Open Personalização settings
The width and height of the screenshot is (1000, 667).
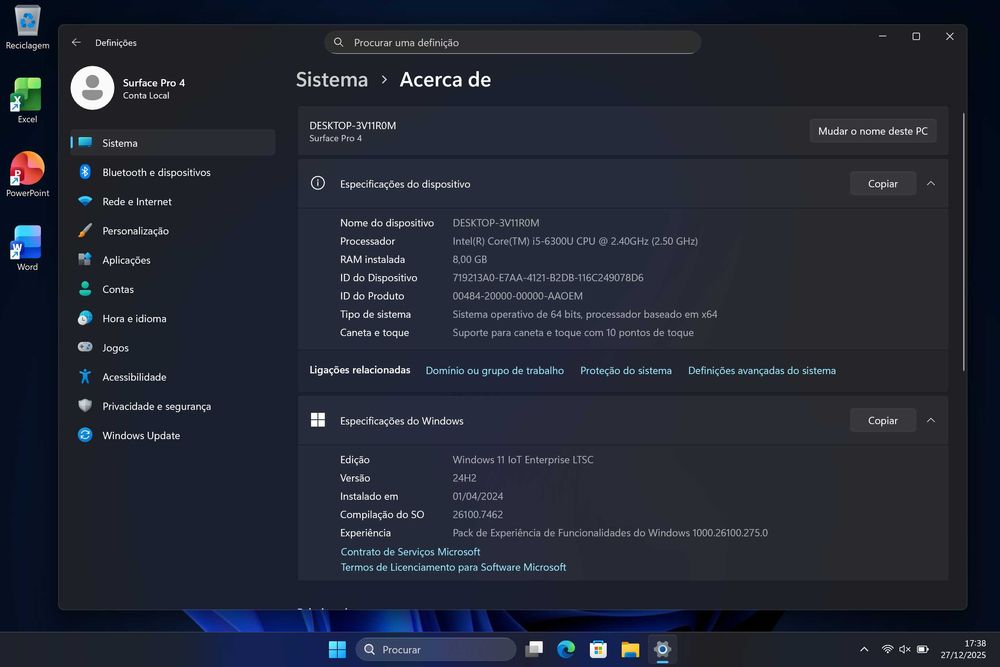point(173,231)
